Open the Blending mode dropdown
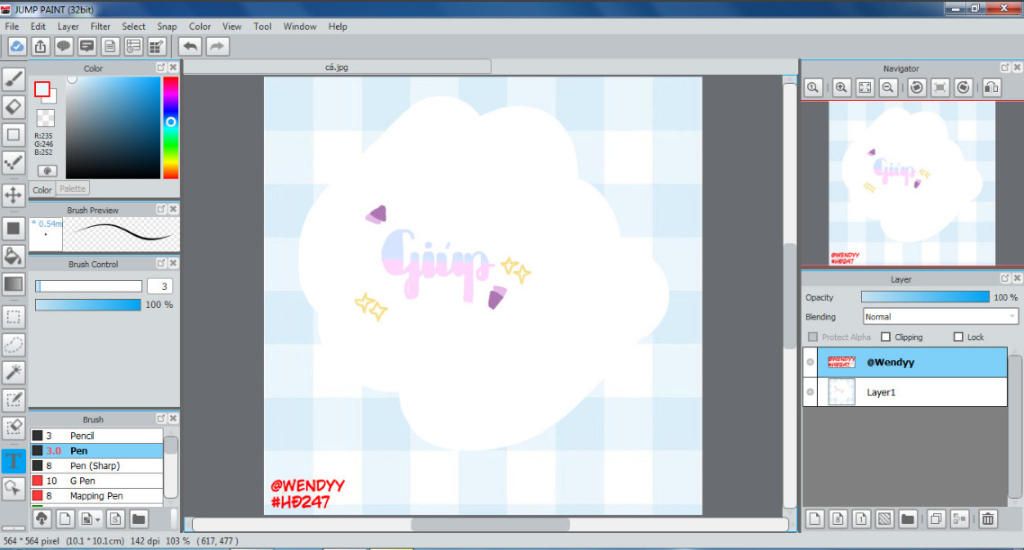 tap(940, 317)
